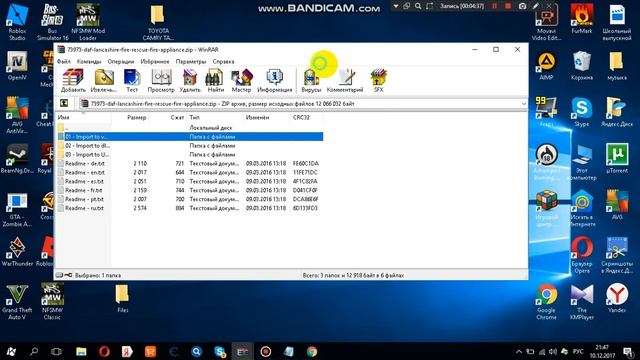Expand the archive path dropdown arrow
This screenshot has height=360, width=640.
click(x=524, y=104)
